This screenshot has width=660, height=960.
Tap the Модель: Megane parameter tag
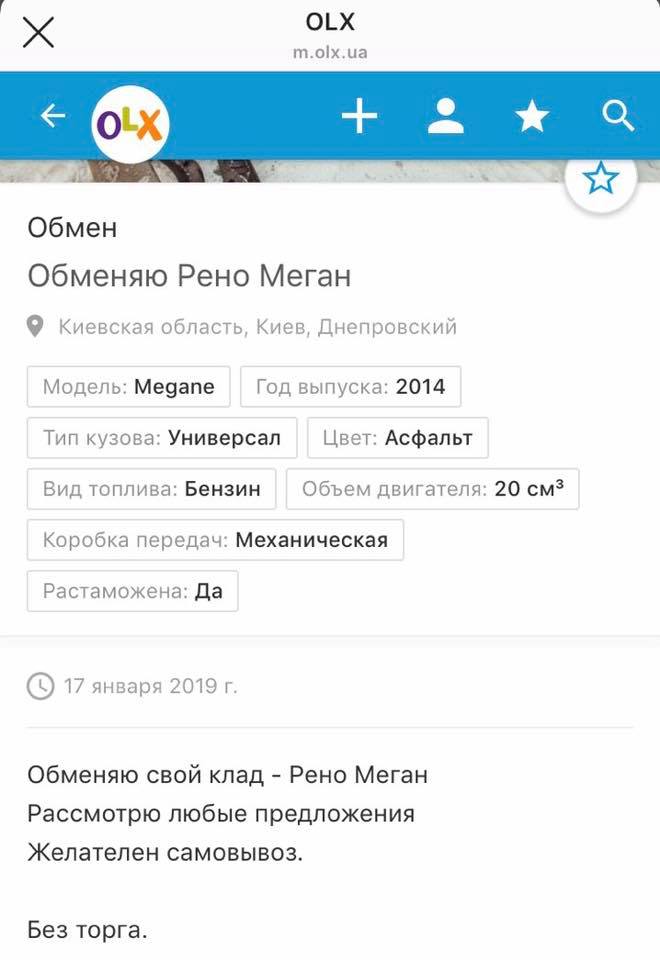pyautogui.click(x=130, y=386)
